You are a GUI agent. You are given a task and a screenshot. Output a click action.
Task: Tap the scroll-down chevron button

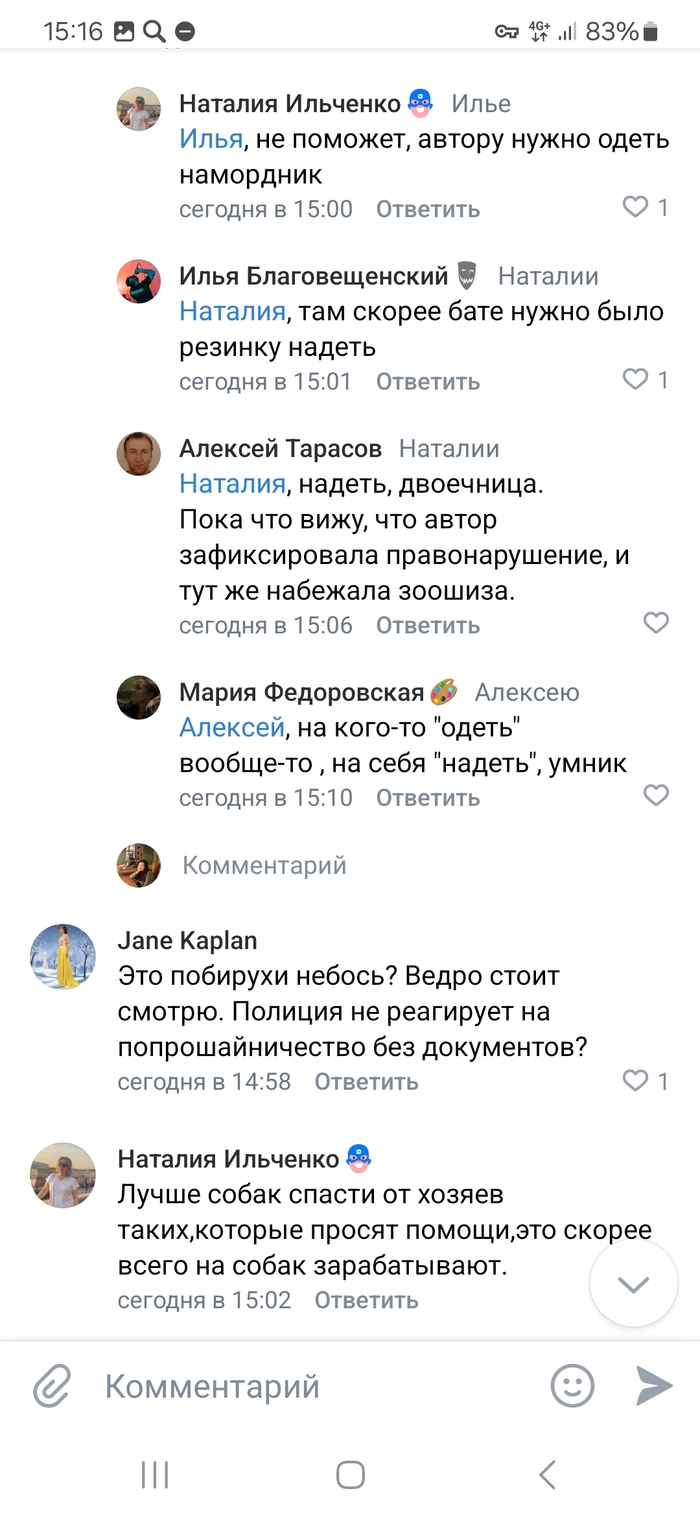click(633, 1284)
